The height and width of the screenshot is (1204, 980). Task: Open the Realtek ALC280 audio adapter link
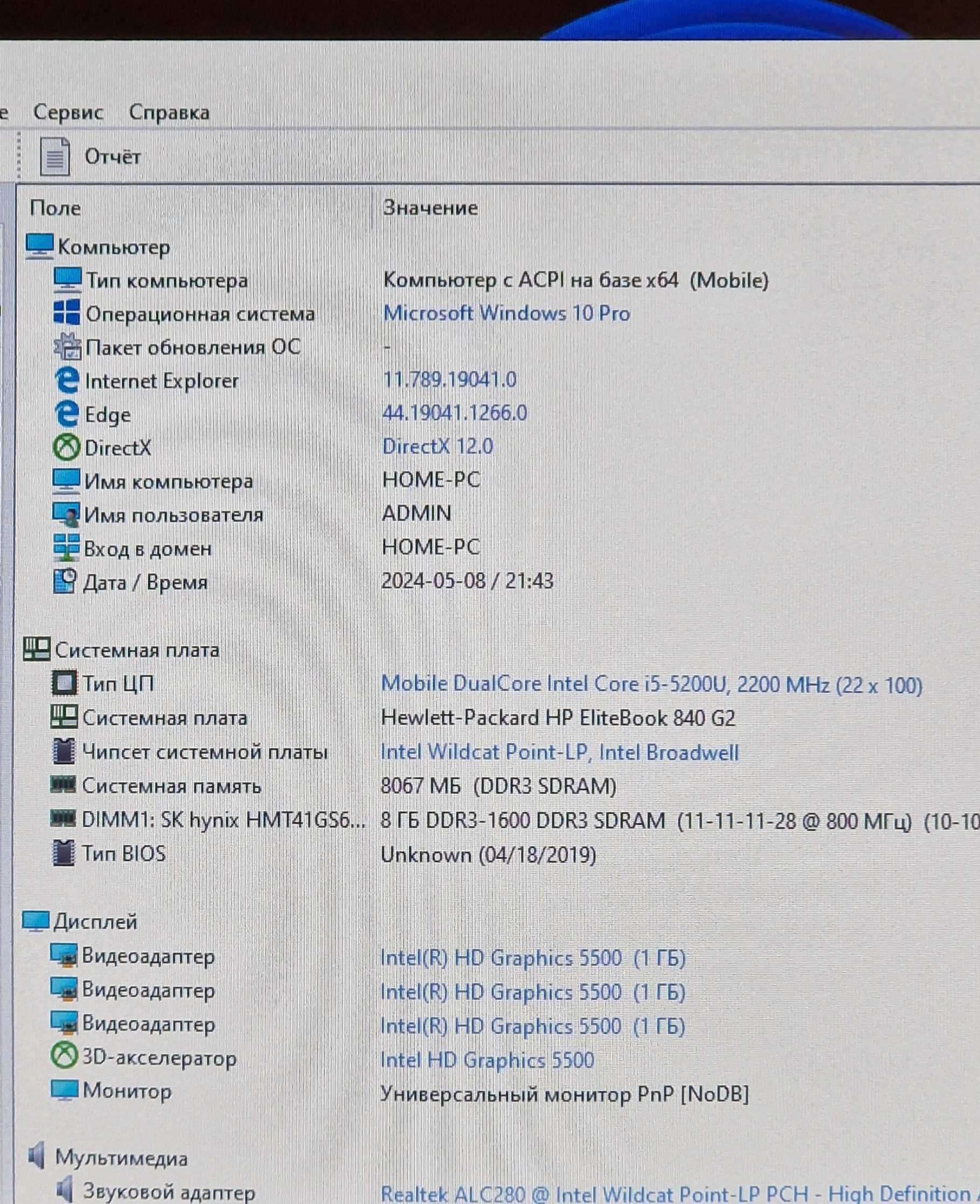[680, 1193]
